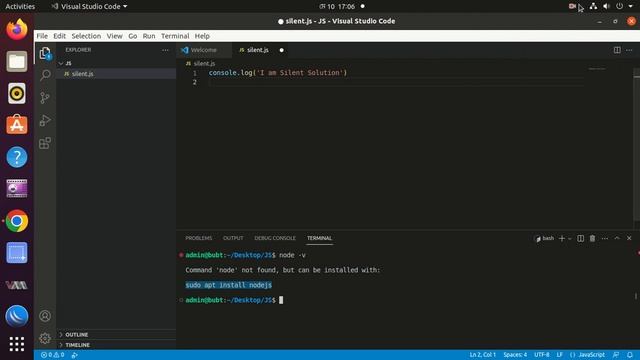Image resolution: width=640 pixels, height=360 pixels.
Task: Open Visual Studio Code app menu dropdown
Action: coord(89,7)
